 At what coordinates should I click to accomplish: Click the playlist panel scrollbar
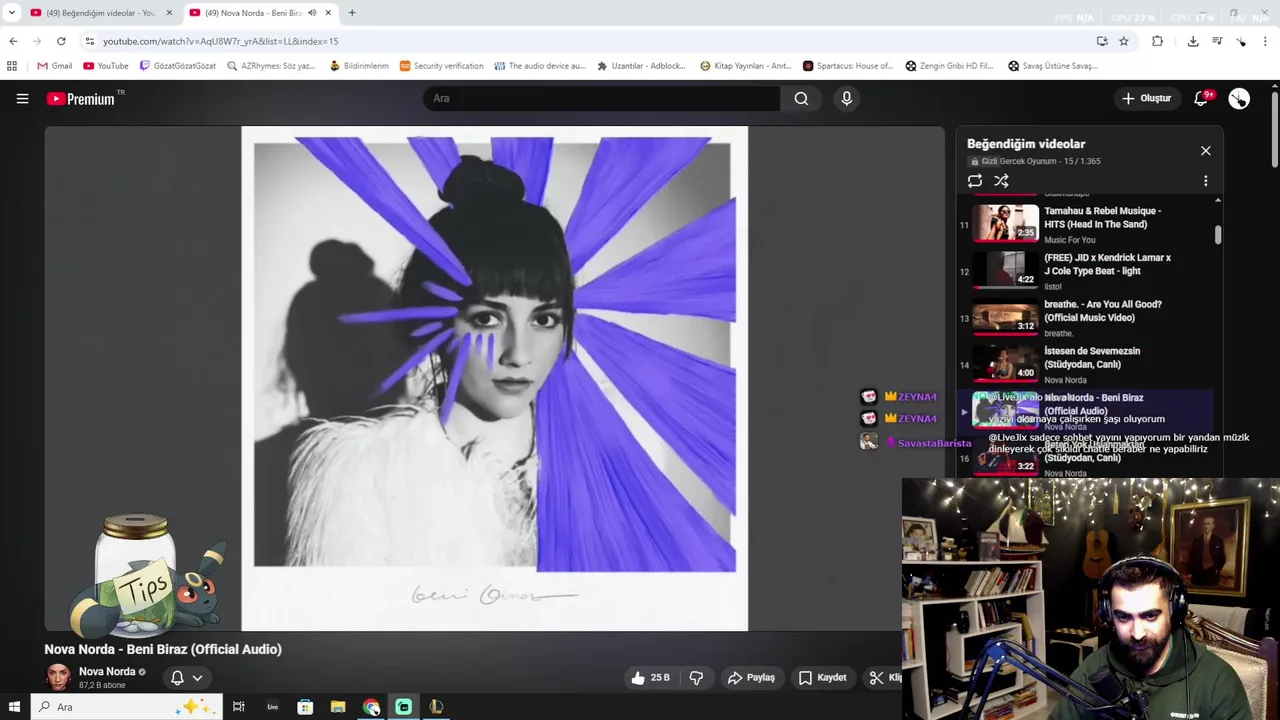(1217, 234)
